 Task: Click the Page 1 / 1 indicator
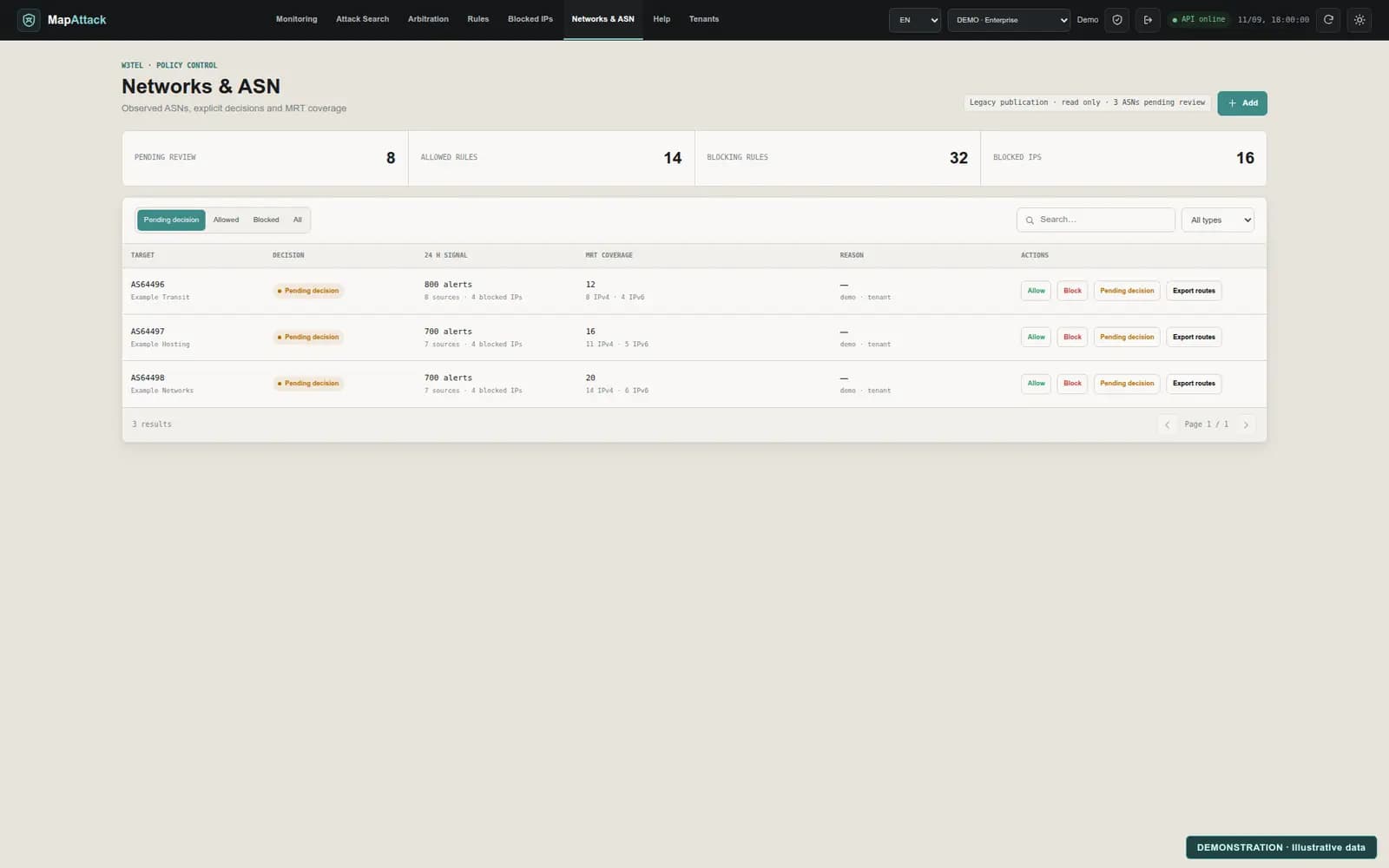pos(1207,424)
